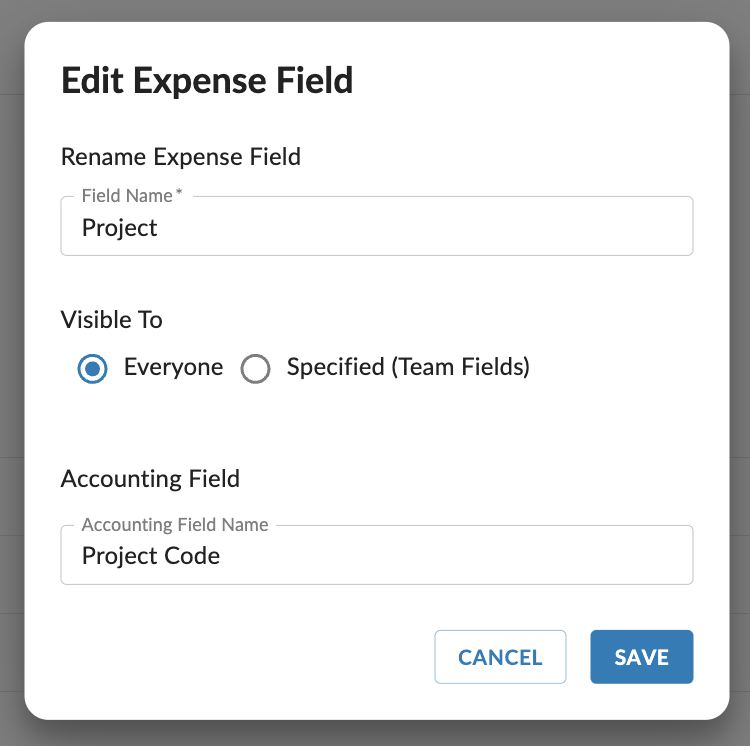Image resolution: width=750 pixels, height=746 pixels.
Task: Click the Rename Expense Field heading
Action: 181,157
